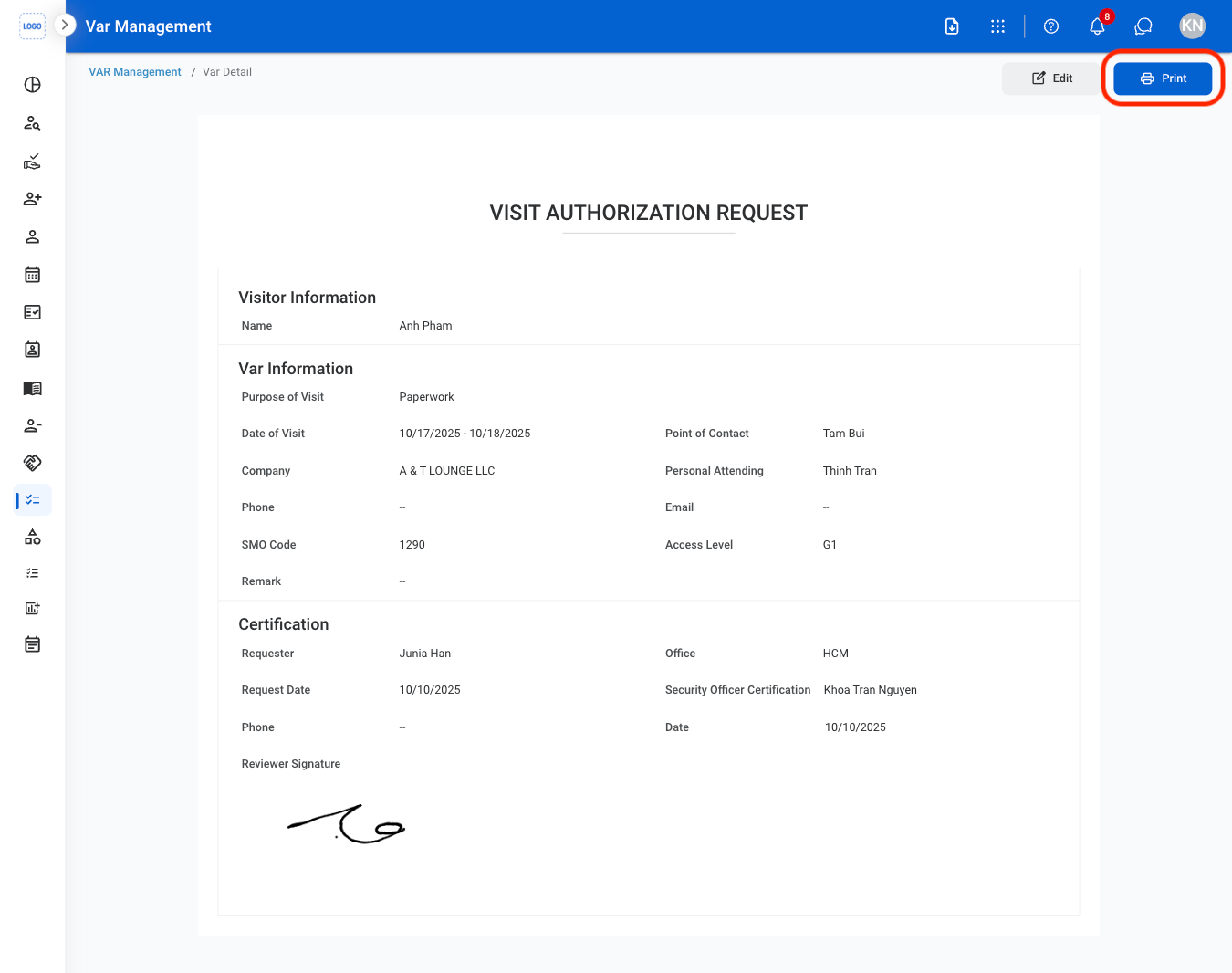Open the remove person sidebar icon
The height and width of the screenshot is (973, 1232).
32,425
